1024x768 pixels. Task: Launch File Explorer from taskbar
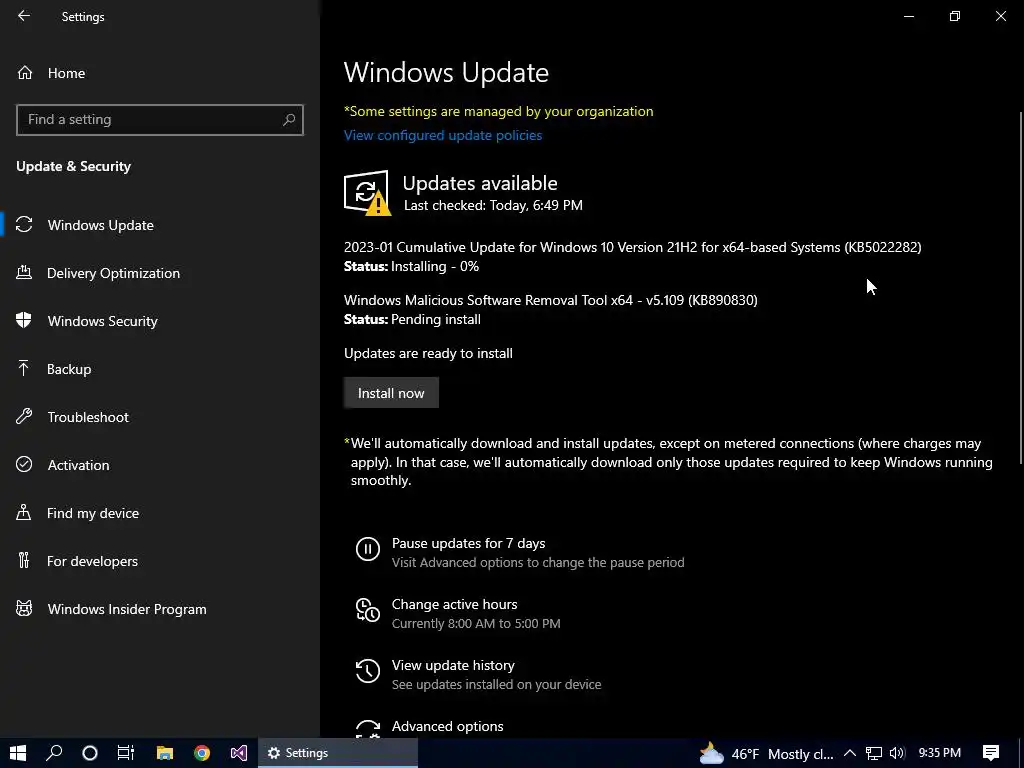[165, 753]
